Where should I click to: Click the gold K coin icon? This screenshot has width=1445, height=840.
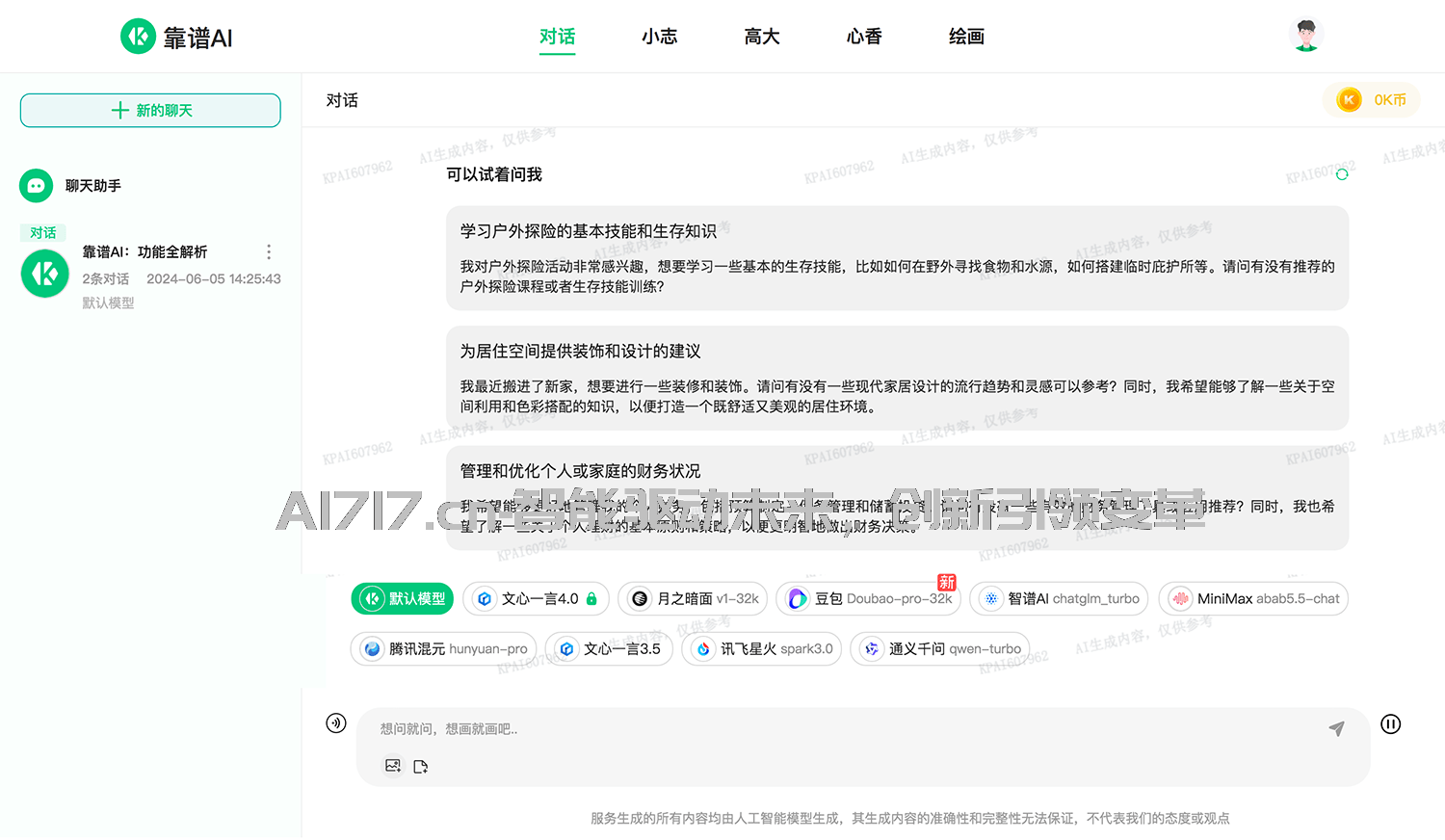pyautogui.click(x=1350, y=99)
